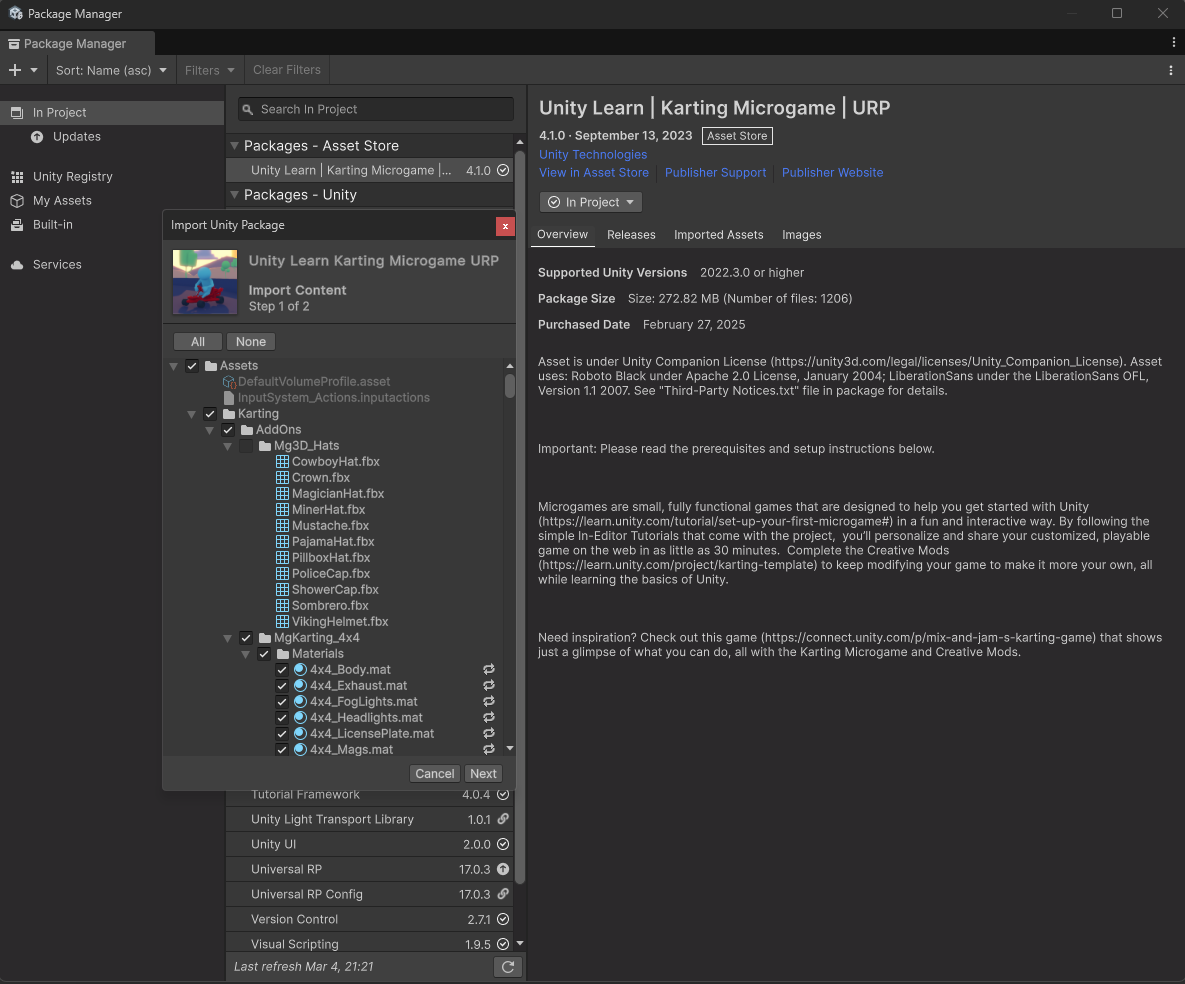Click the 4x4_LicensePlate.mat reimport arrows icon

(489, 734)
